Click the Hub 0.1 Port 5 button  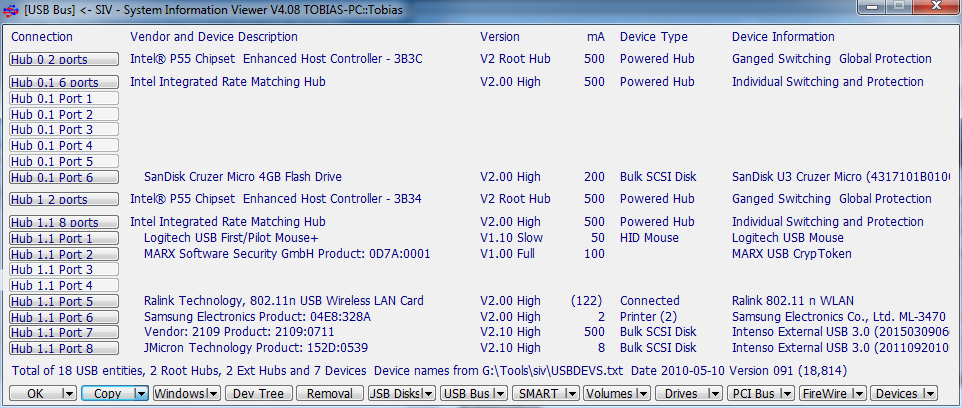[x=64, y=161]
